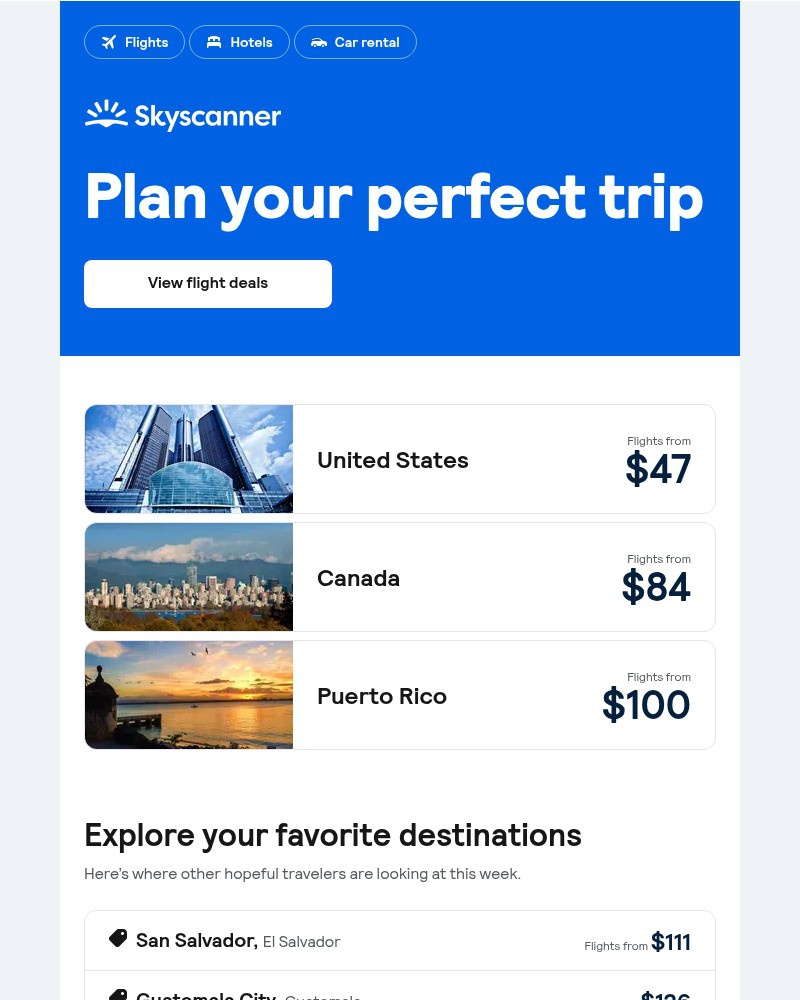Click the United States skyscraper photo
This screenshot has height=1000, width=800.
point(189,459)
